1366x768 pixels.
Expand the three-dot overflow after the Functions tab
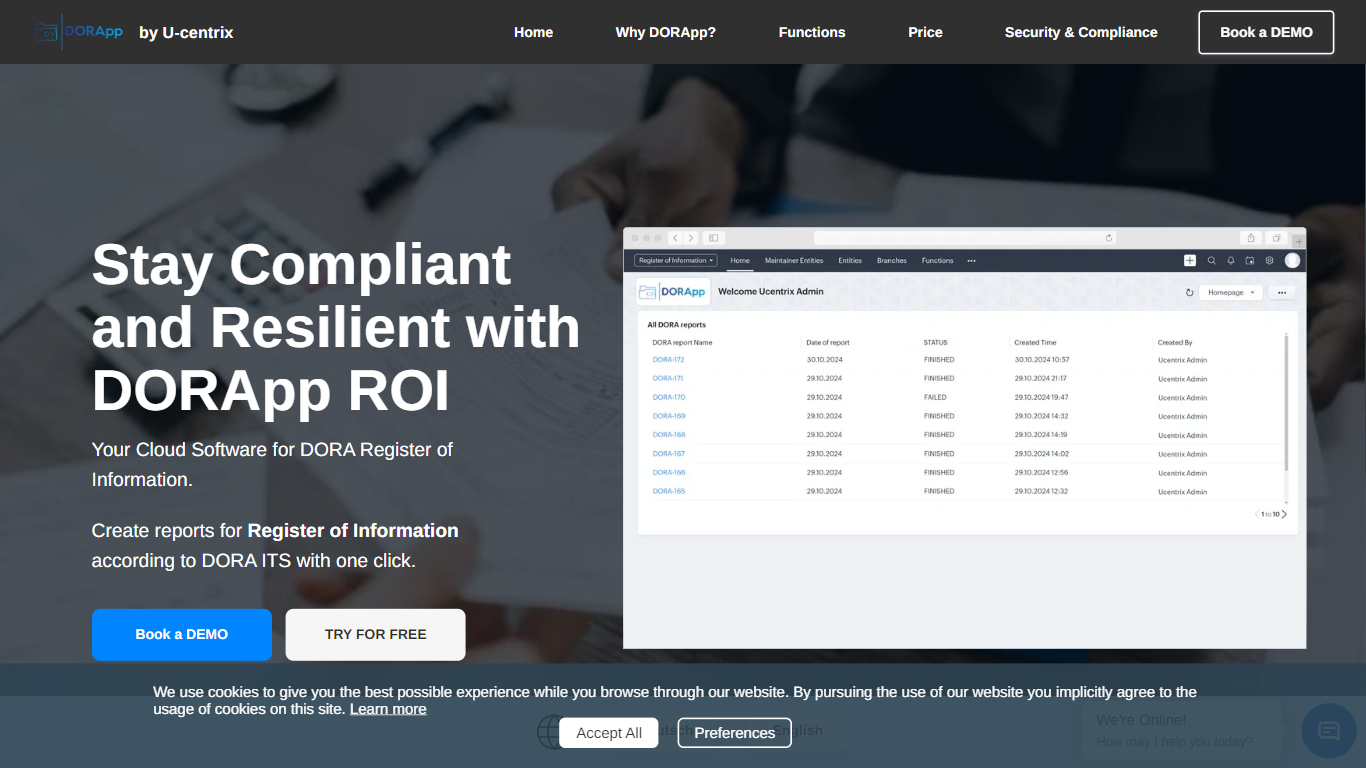971,261
